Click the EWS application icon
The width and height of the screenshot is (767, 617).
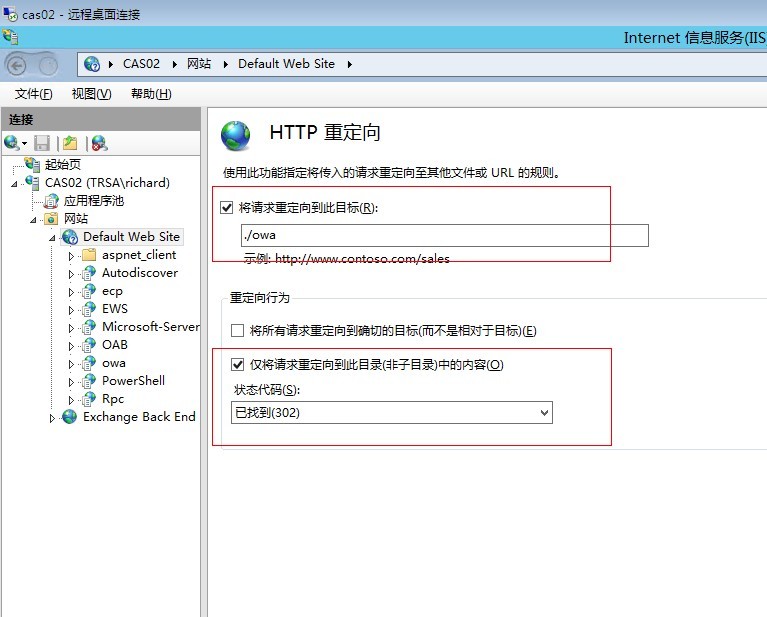[89, 309]
